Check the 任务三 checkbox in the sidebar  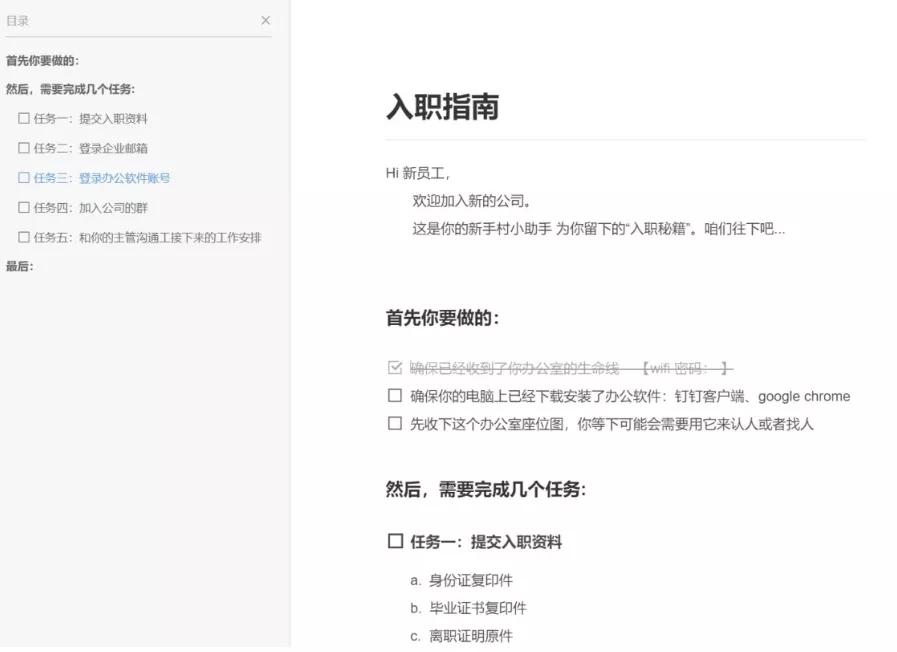22,178
